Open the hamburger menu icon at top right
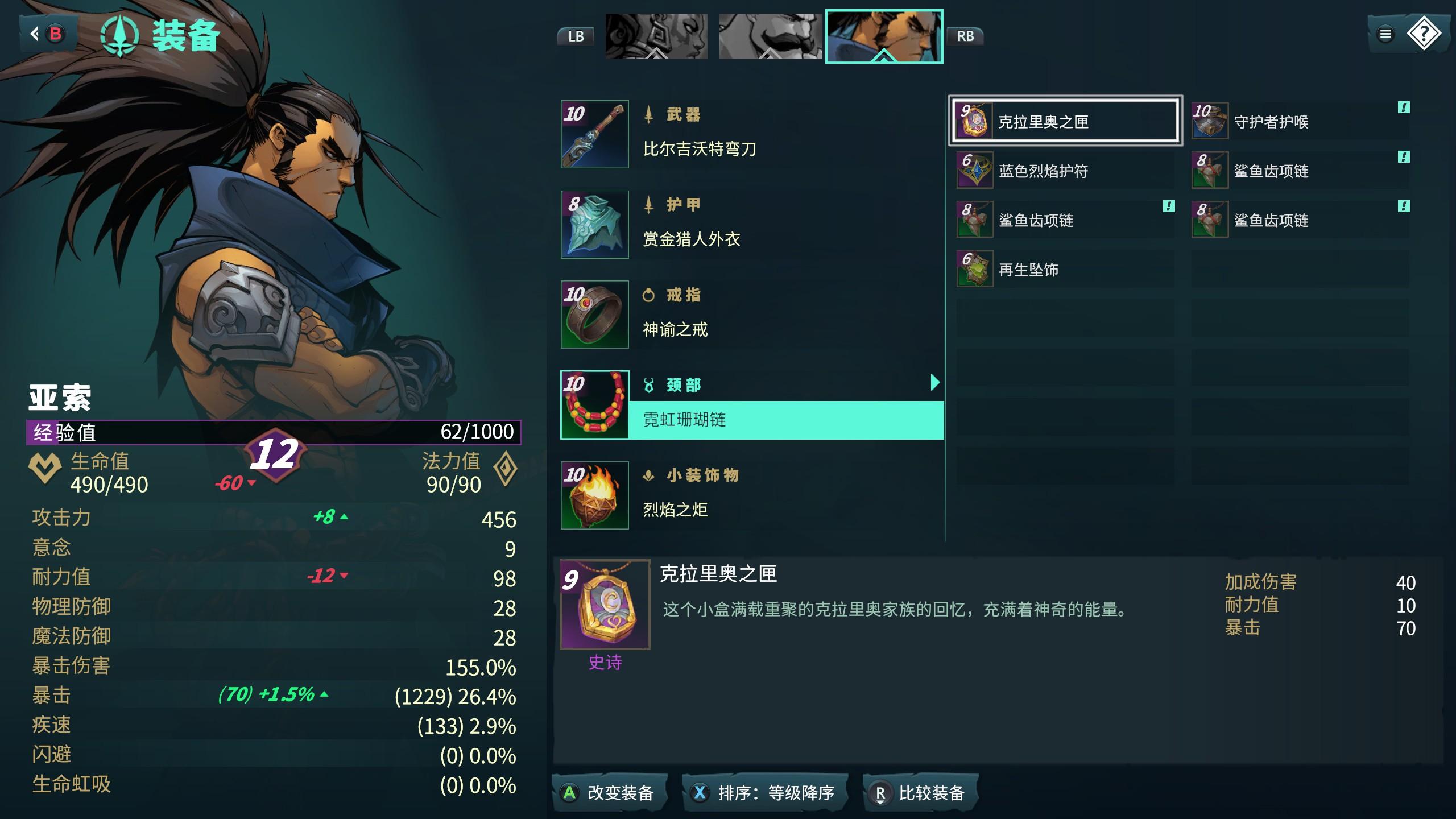 1385,34
